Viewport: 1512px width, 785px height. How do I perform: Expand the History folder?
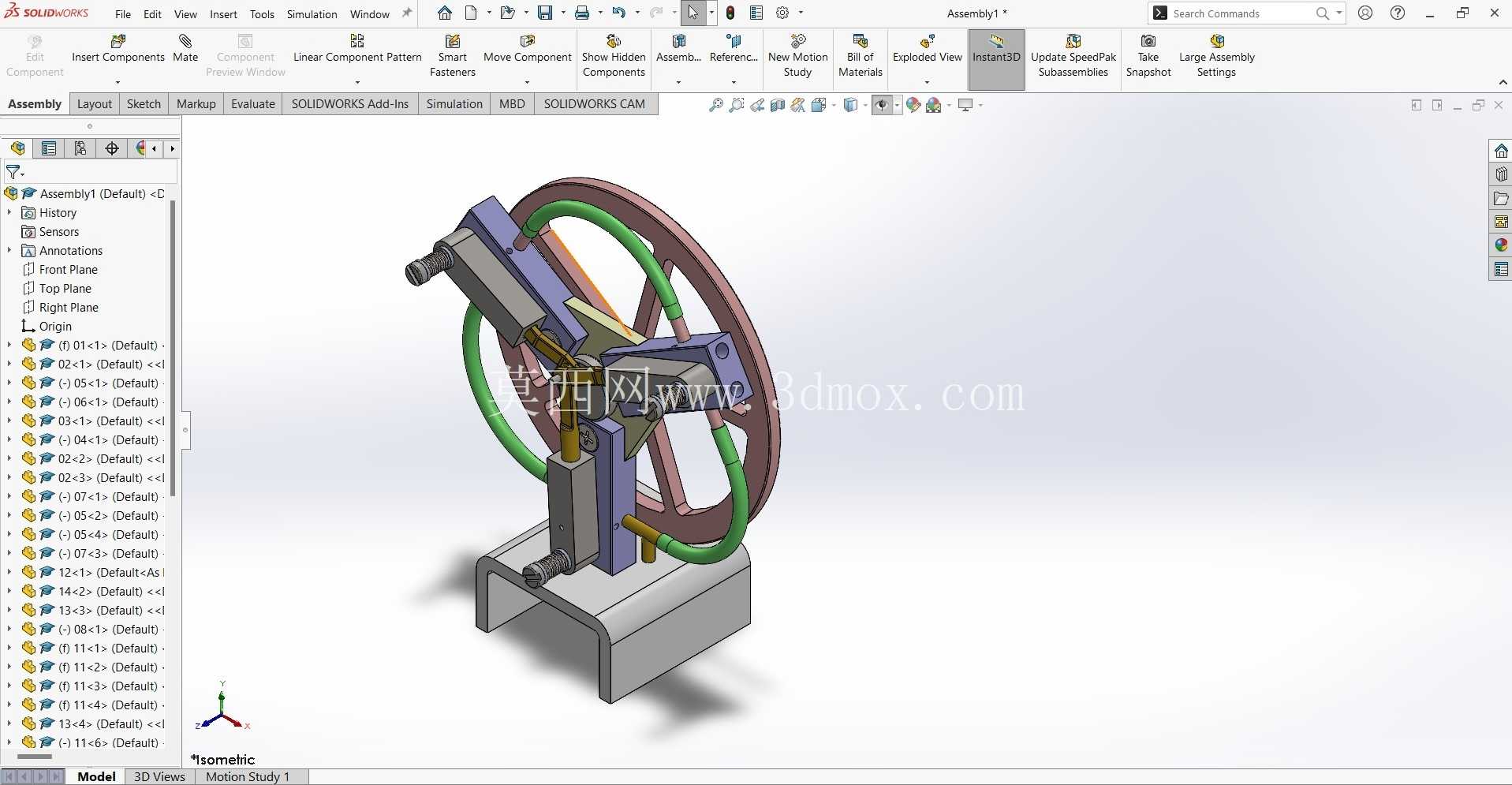point(9,212)
